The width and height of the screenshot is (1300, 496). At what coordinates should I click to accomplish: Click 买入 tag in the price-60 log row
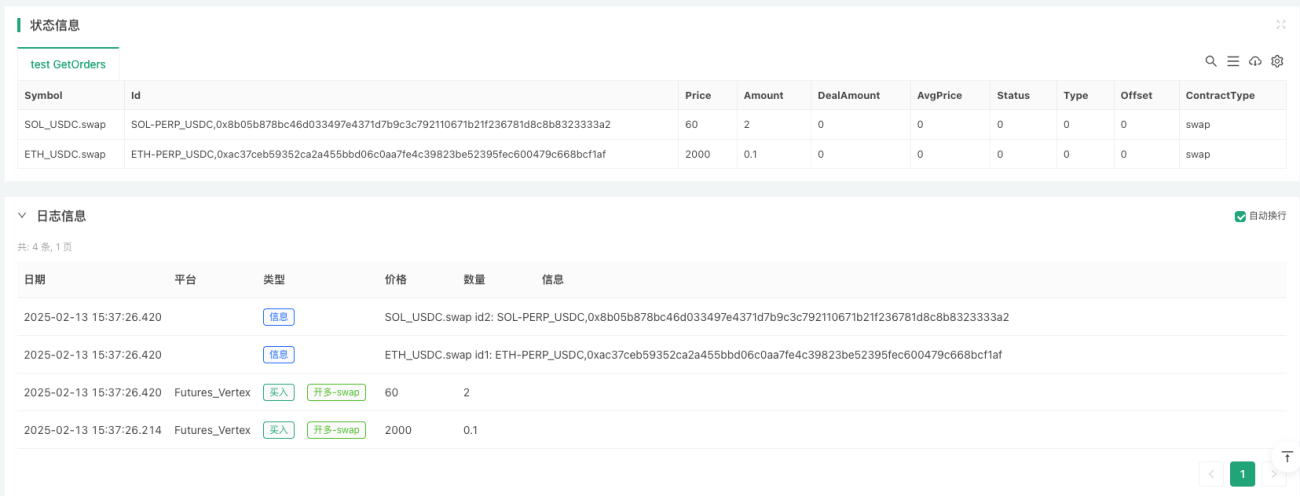[279, 392]
